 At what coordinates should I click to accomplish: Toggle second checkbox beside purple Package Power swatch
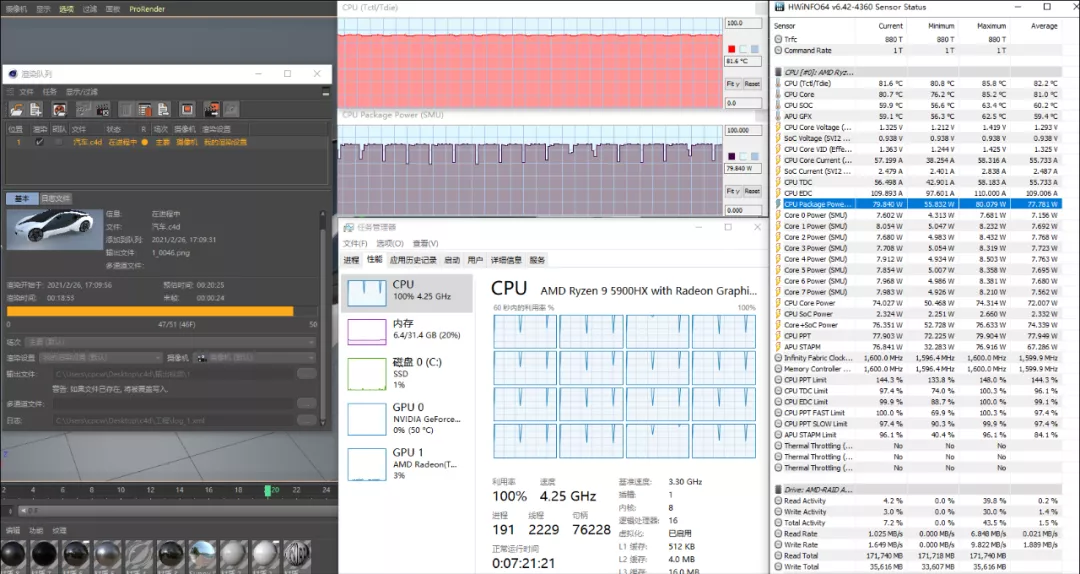[x=755, y=156]
